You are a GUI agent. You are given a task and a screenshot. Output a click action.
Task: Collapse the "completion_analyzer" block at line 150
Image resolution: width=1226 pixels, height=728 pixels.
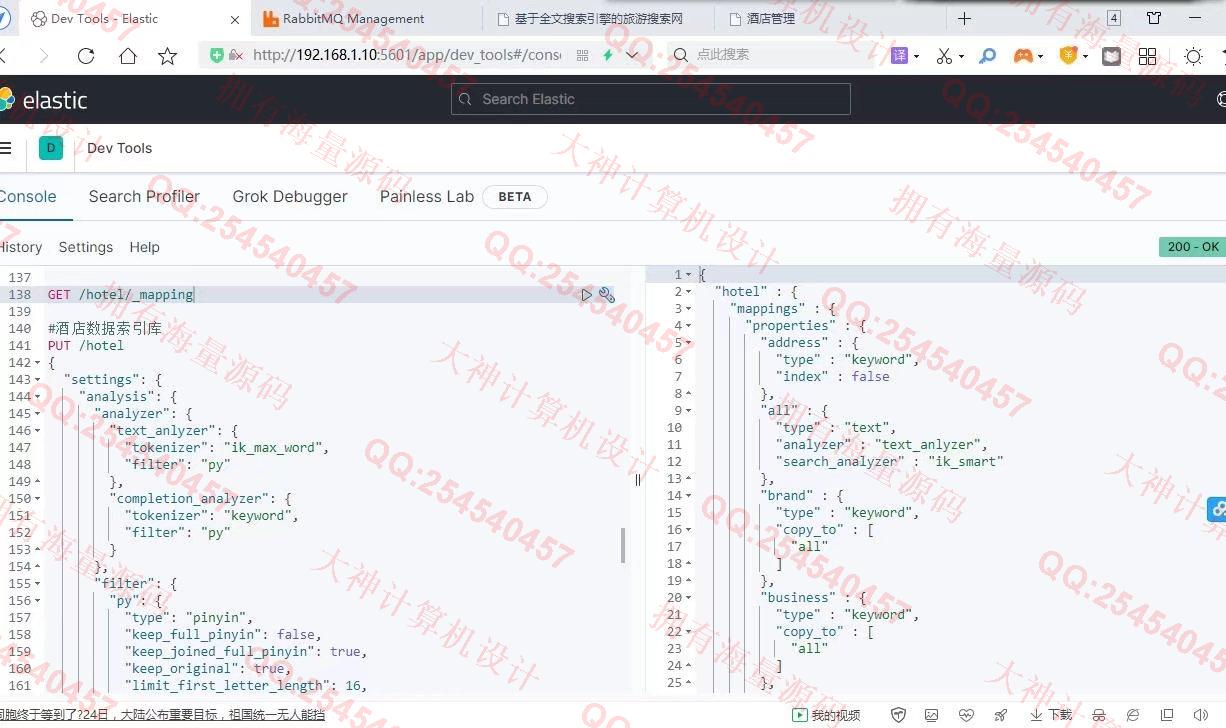[38, 499]
